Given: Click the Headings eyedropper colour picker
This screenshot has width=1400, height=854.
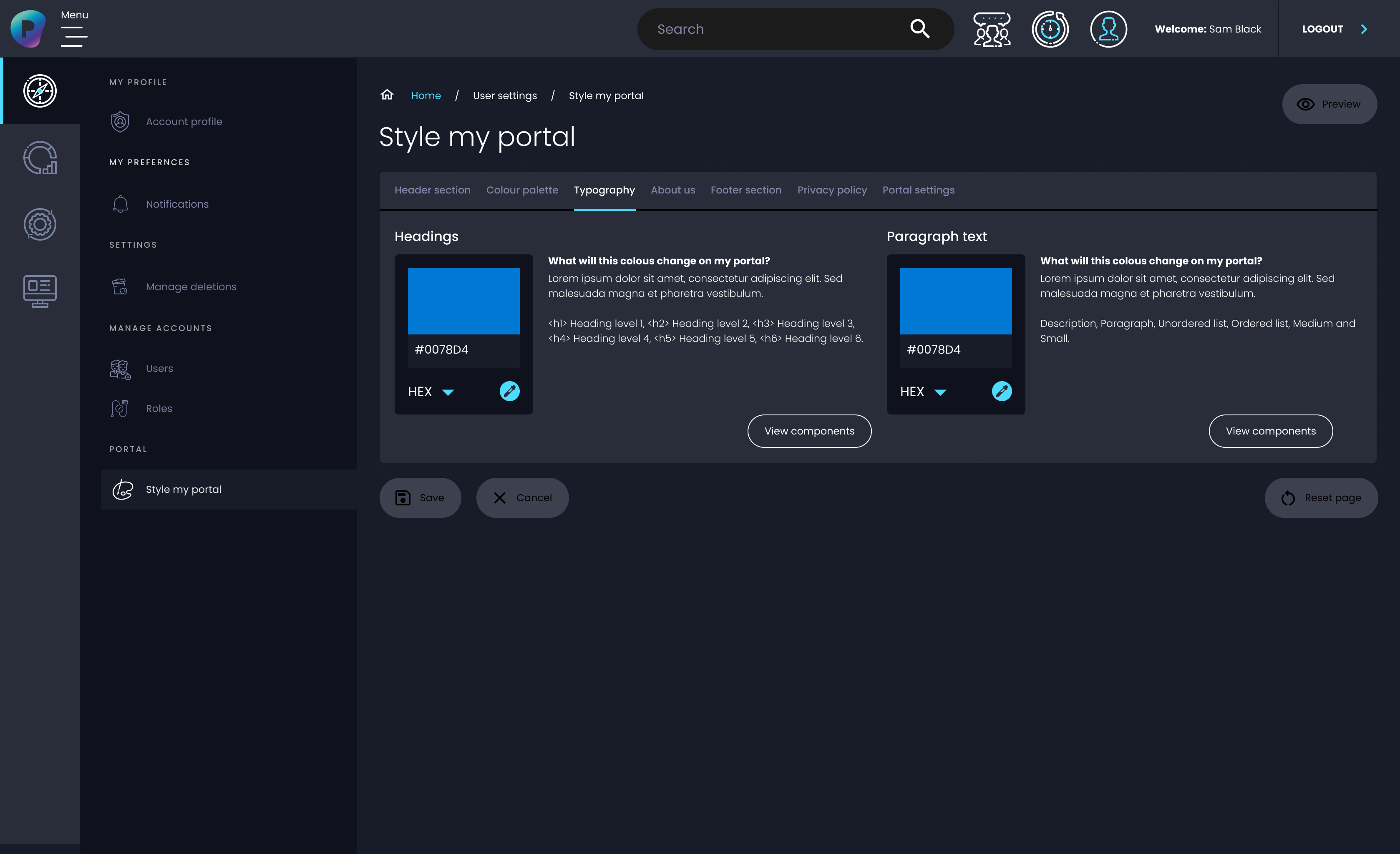Looking at the screenshot, I should tap(509, 391).
